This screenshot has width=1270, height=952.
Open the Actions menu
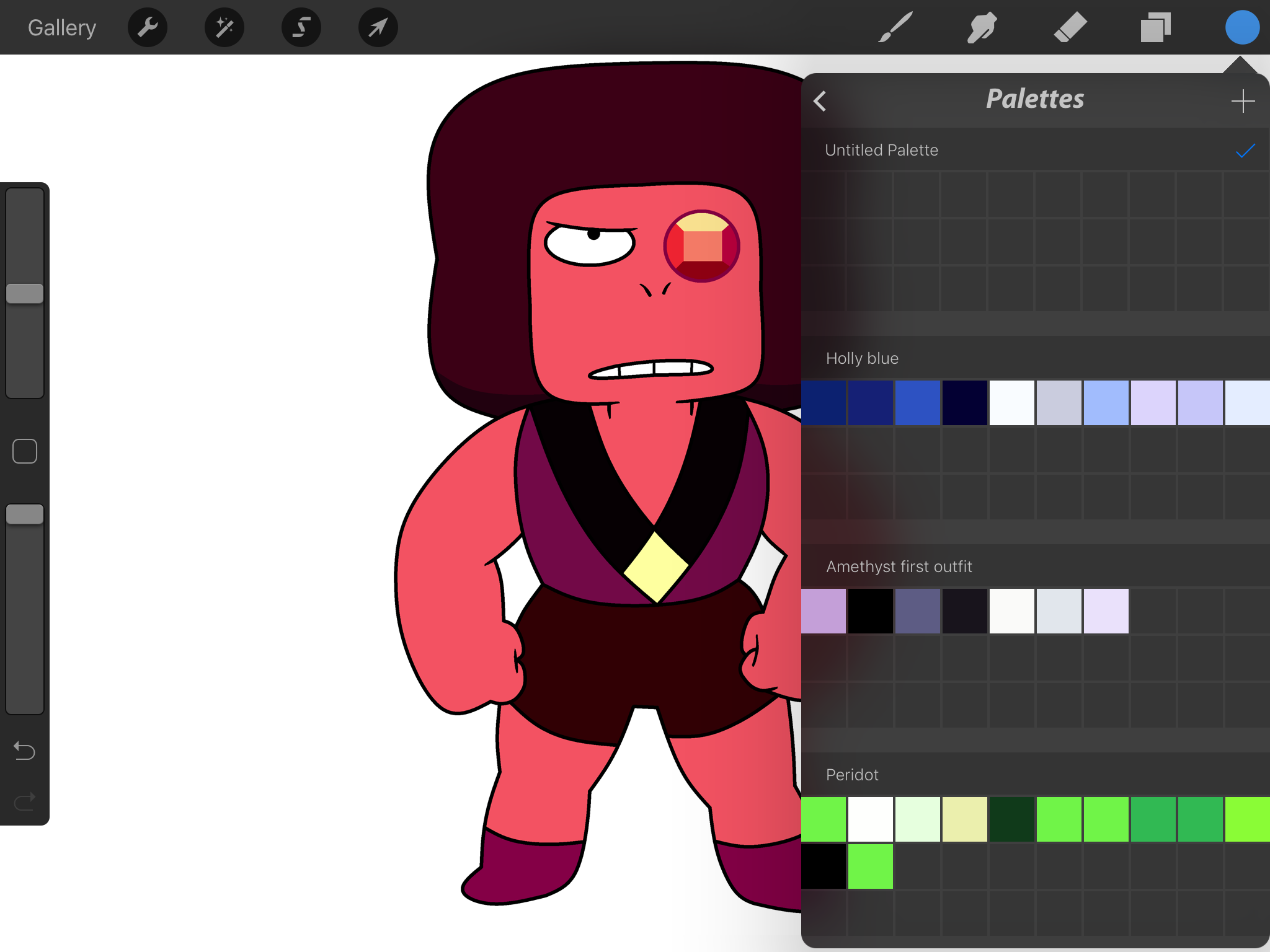(147, 27)
